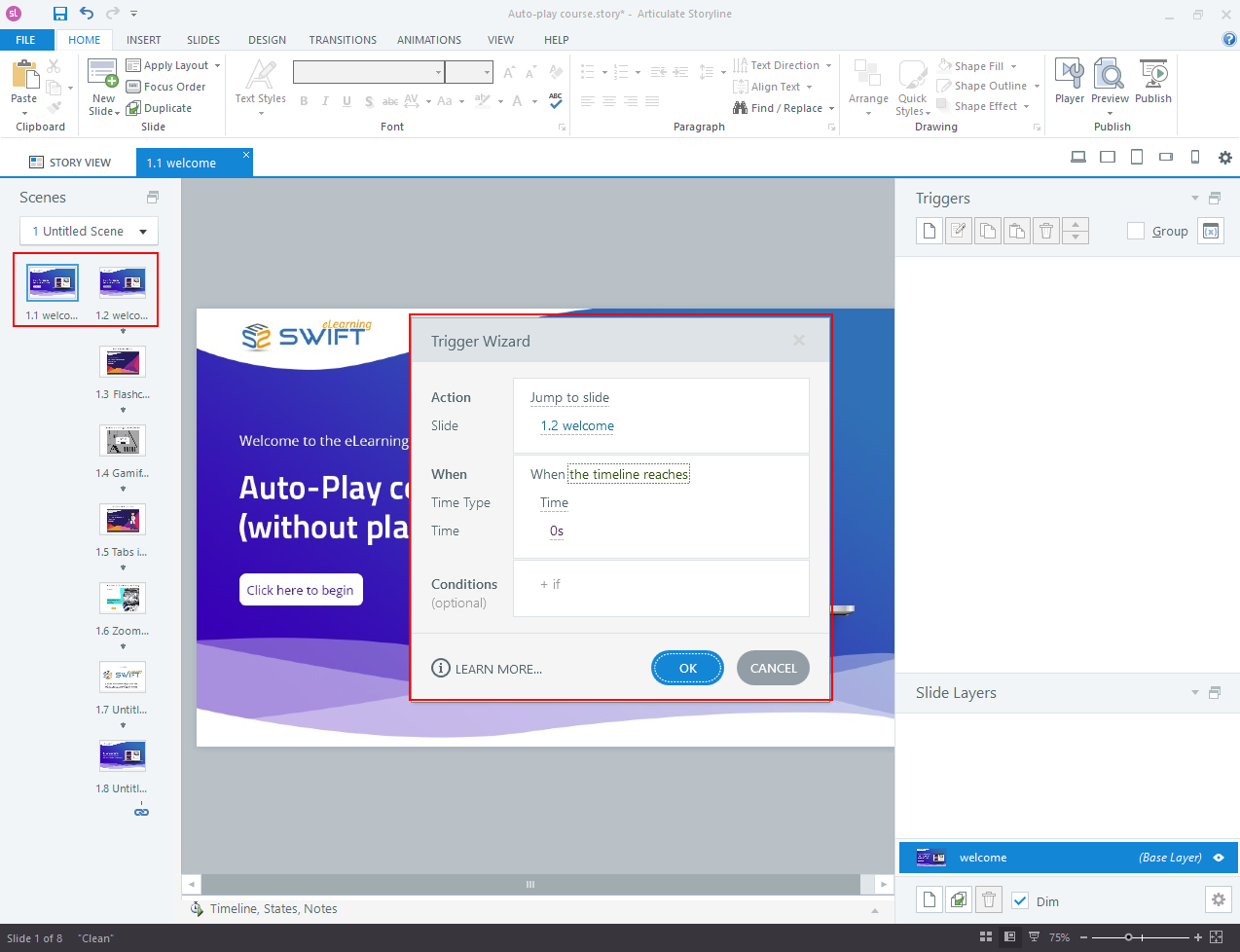
Task: Create a new trigger in Triggers panel
Action: tap(930, 231)
